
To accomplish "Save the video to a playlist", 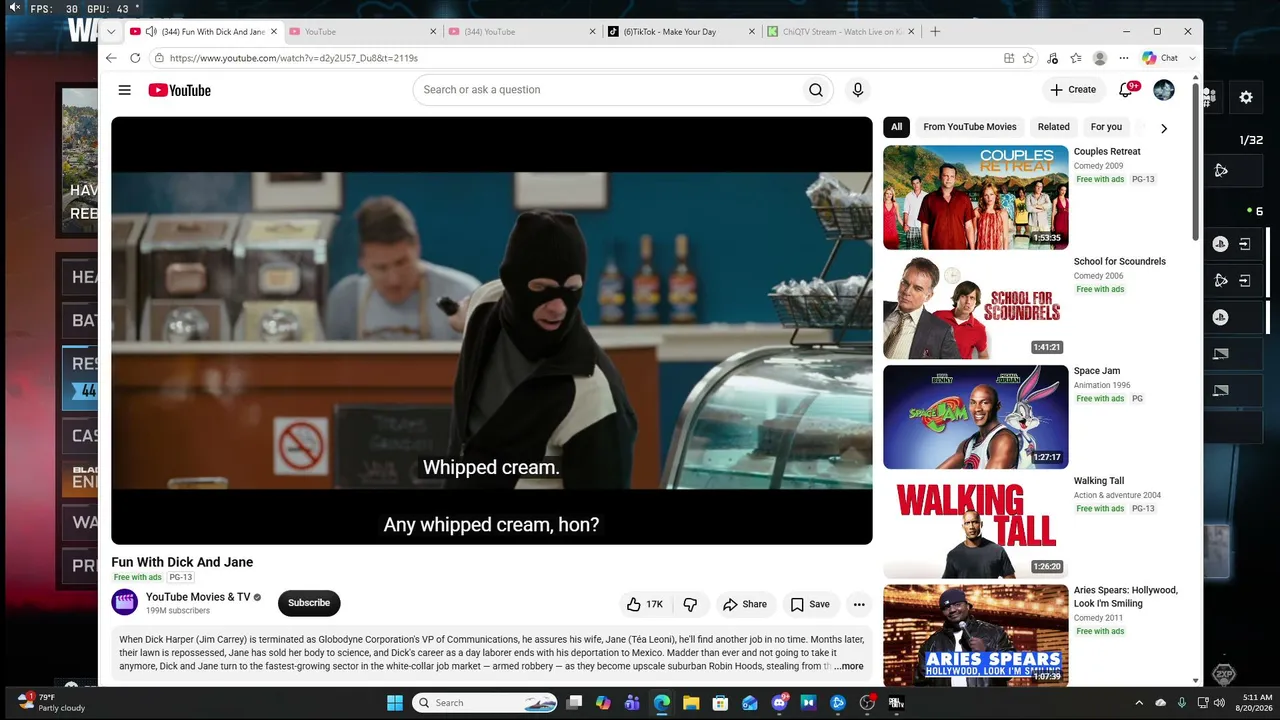I will point(810,604).
